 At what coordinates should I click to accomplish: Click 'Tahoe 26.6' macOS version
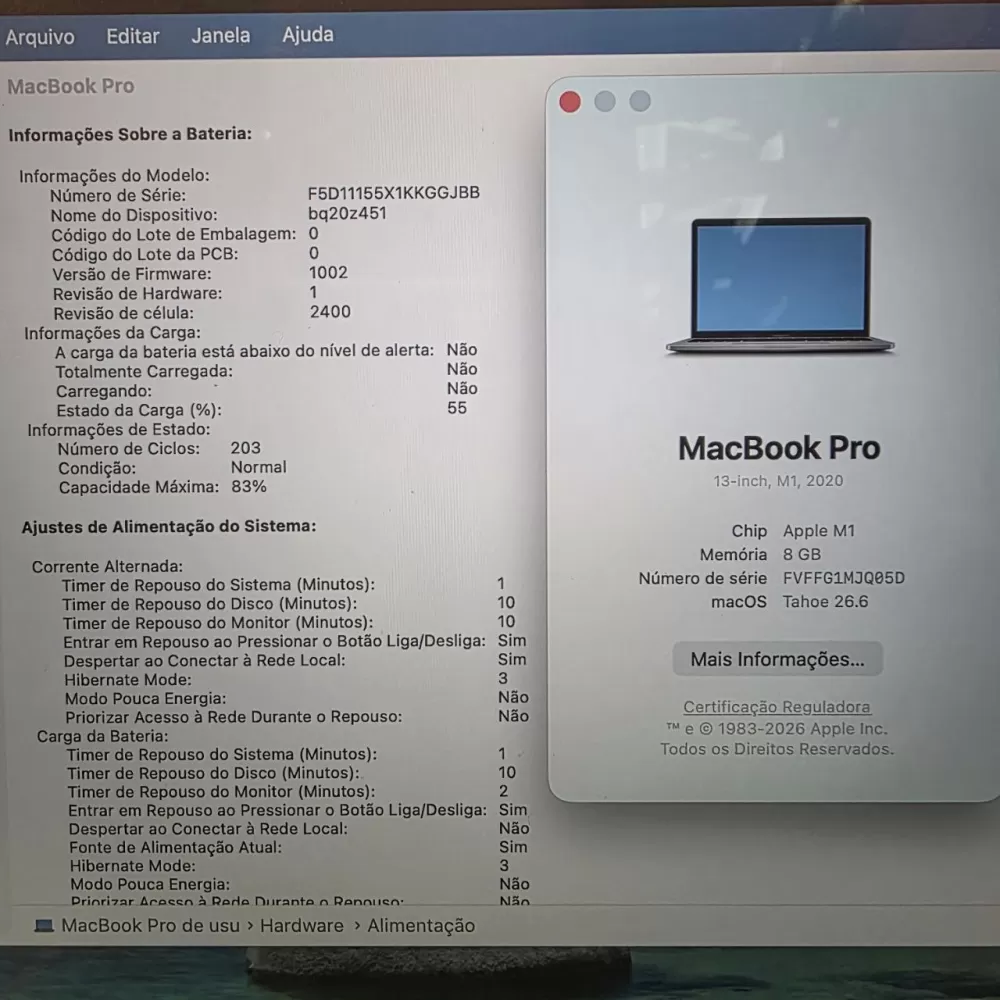point(825,601)
